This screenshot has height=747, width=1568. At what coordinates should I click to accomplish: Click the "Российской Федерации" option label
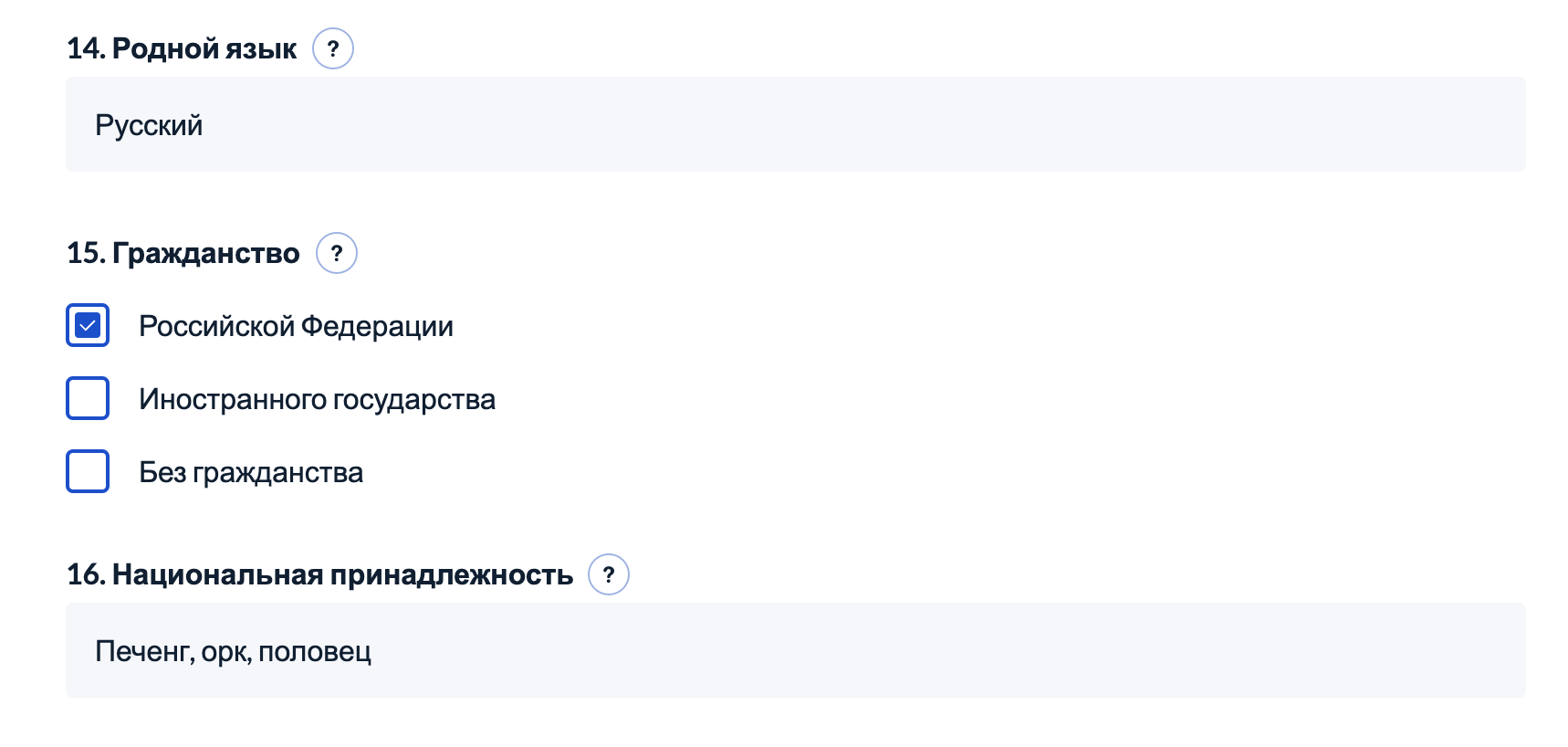pos(295,326)
